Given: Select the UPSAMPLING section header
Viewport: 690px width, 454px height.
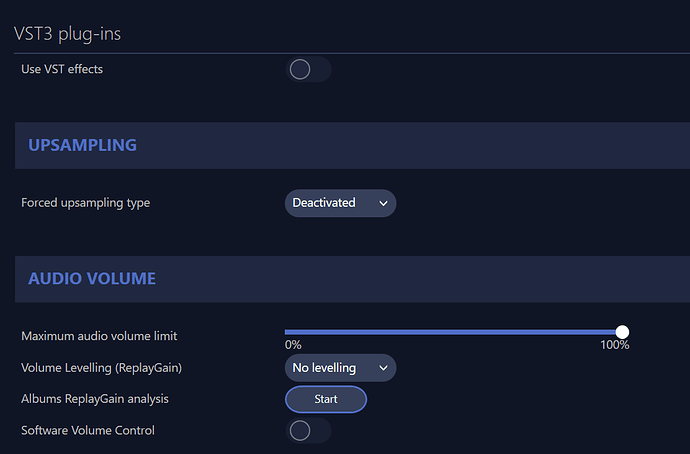Looking at the screenshot, I should pyautogui.click(x=82, y=145).
